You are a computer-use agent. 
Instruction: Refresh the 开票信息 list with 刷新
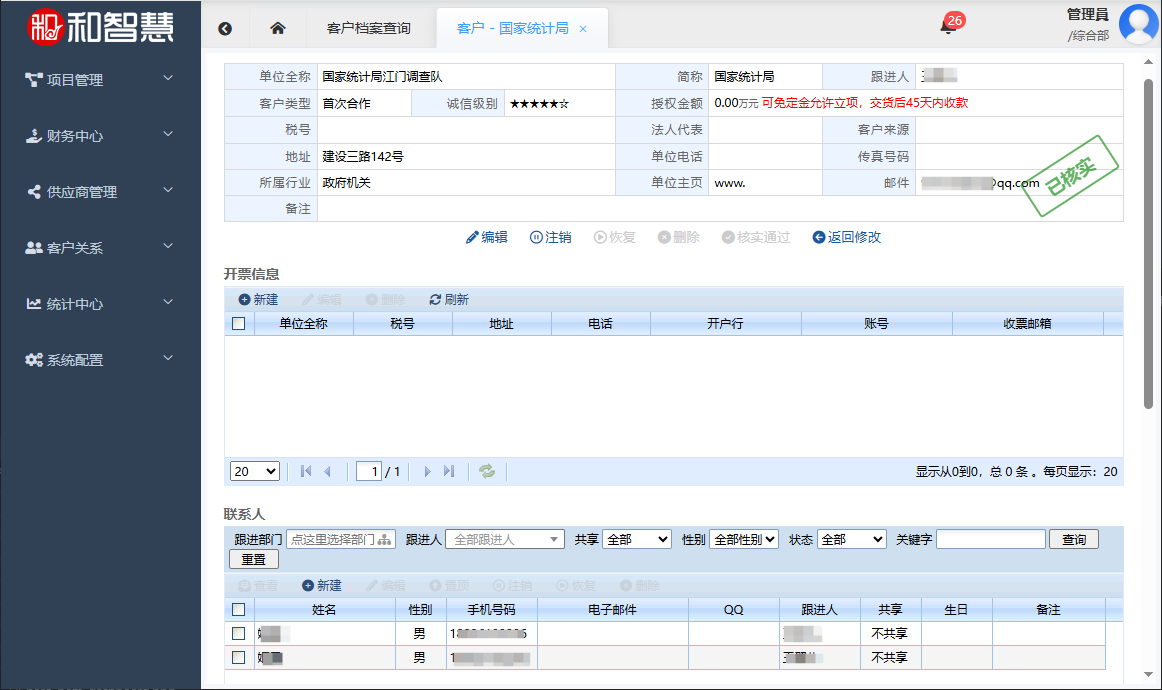tap(449, 299)
